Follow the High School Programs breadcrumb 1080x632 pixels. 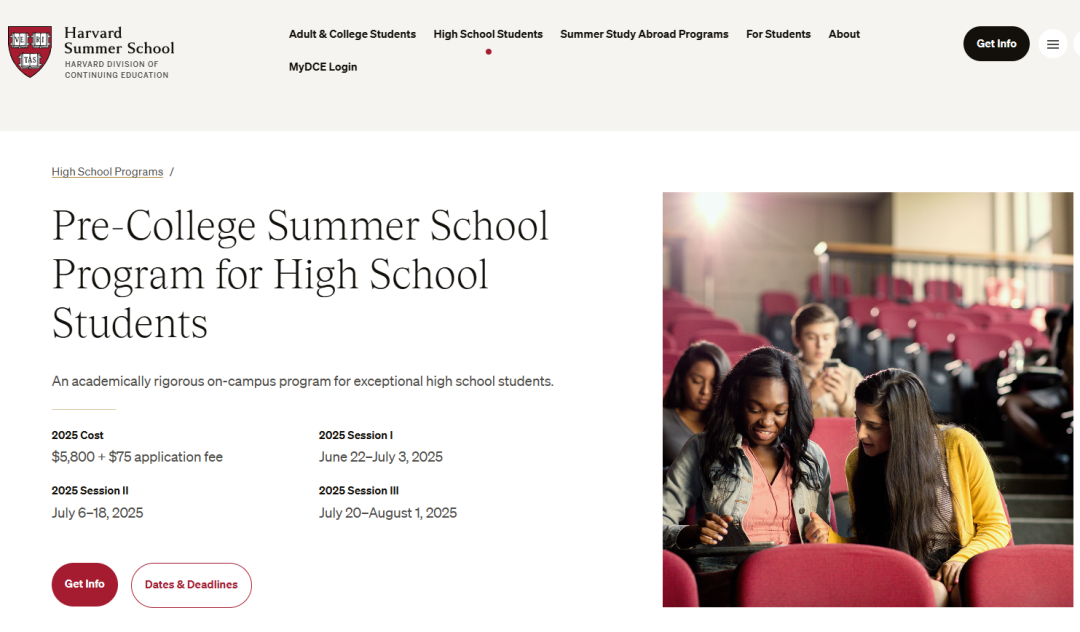(107, 171)
